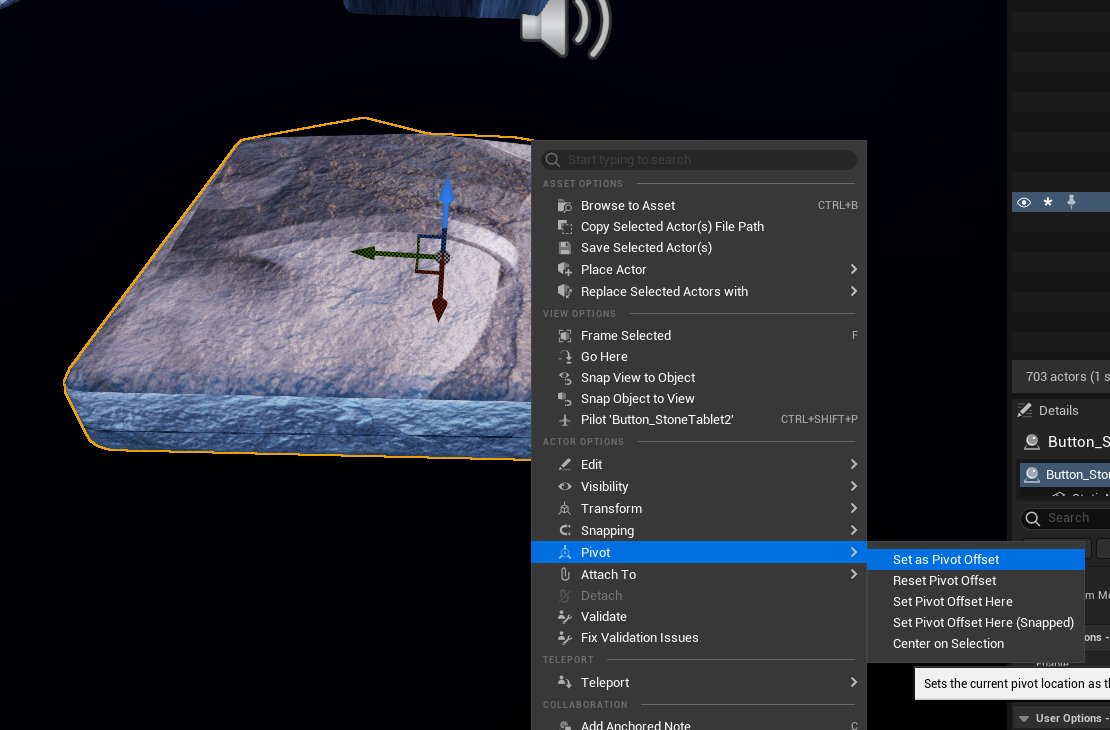The height and width of the screenshot is (730, 1110).
Task: Choose Set Pivot Offset Here (Snapped)
Action: coord(975,622)
